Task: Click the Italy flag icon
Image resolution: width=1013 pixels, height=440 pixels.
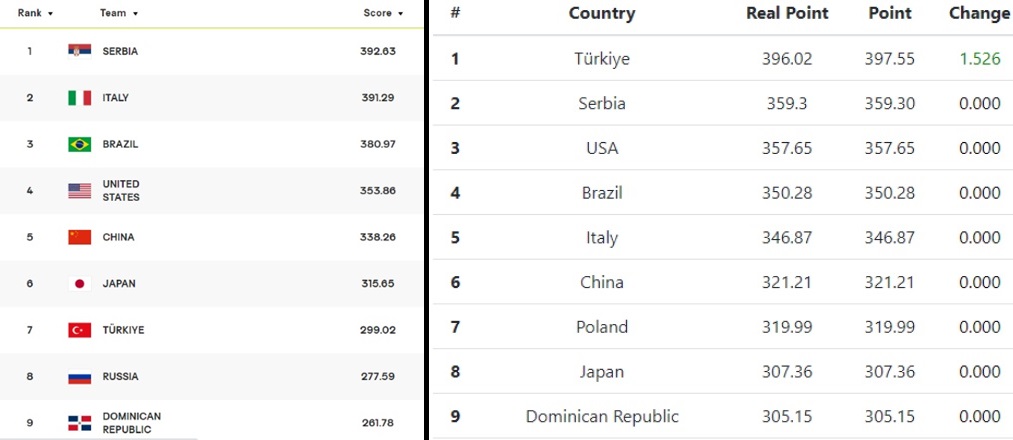Action: click(x=79, y=98)
